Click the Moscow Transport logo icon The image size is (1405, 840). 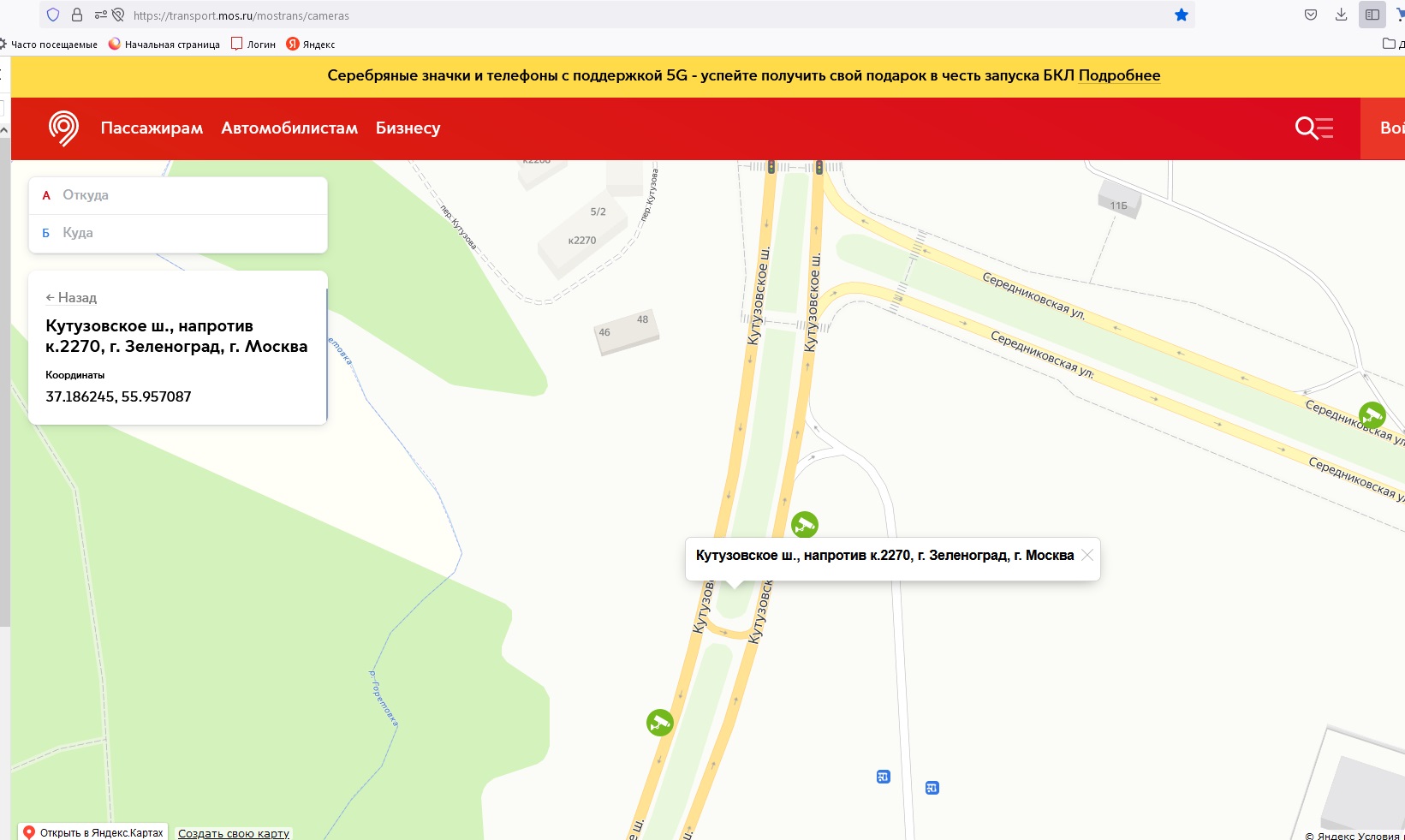pos(63,128)
